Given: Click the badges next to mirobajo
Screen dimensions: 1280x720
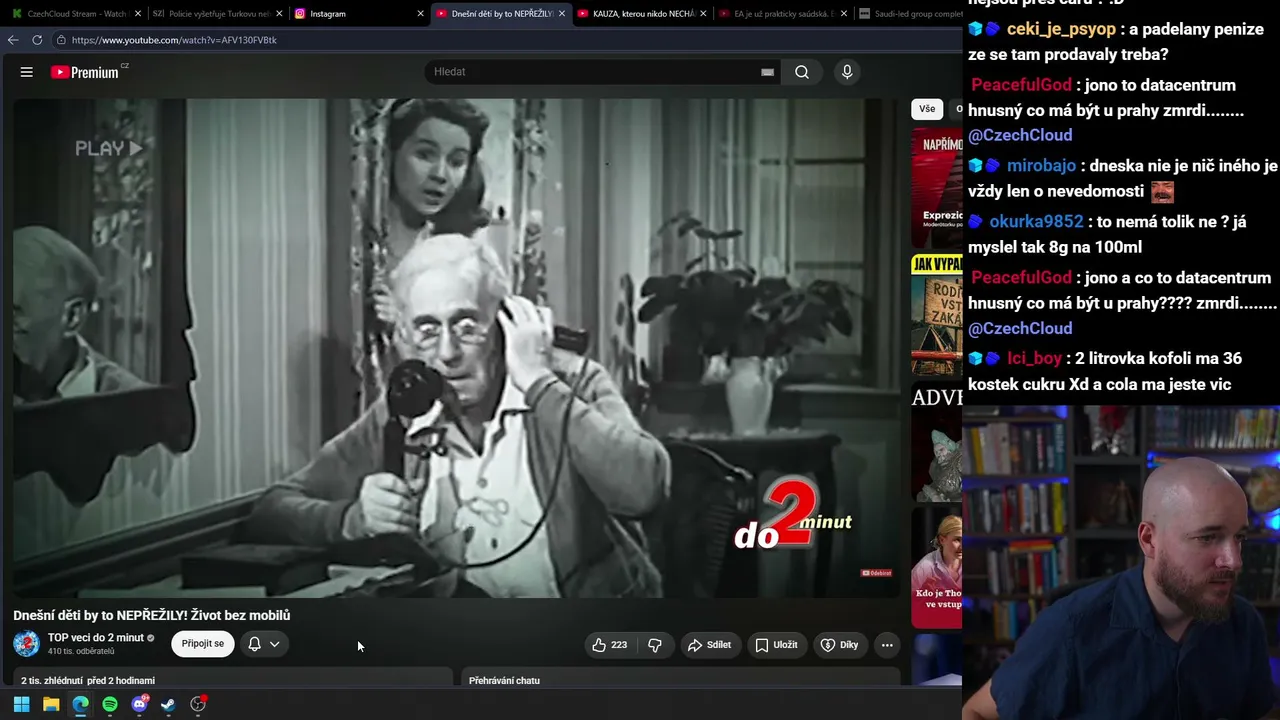Looking at the screenshot, I should click(985, 166).
